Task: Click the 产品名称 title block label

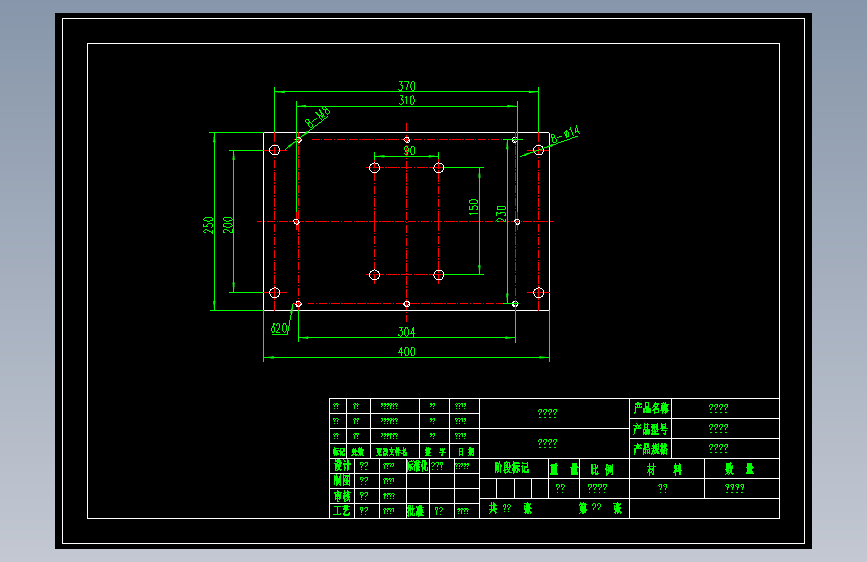Action: pos(651,409)
